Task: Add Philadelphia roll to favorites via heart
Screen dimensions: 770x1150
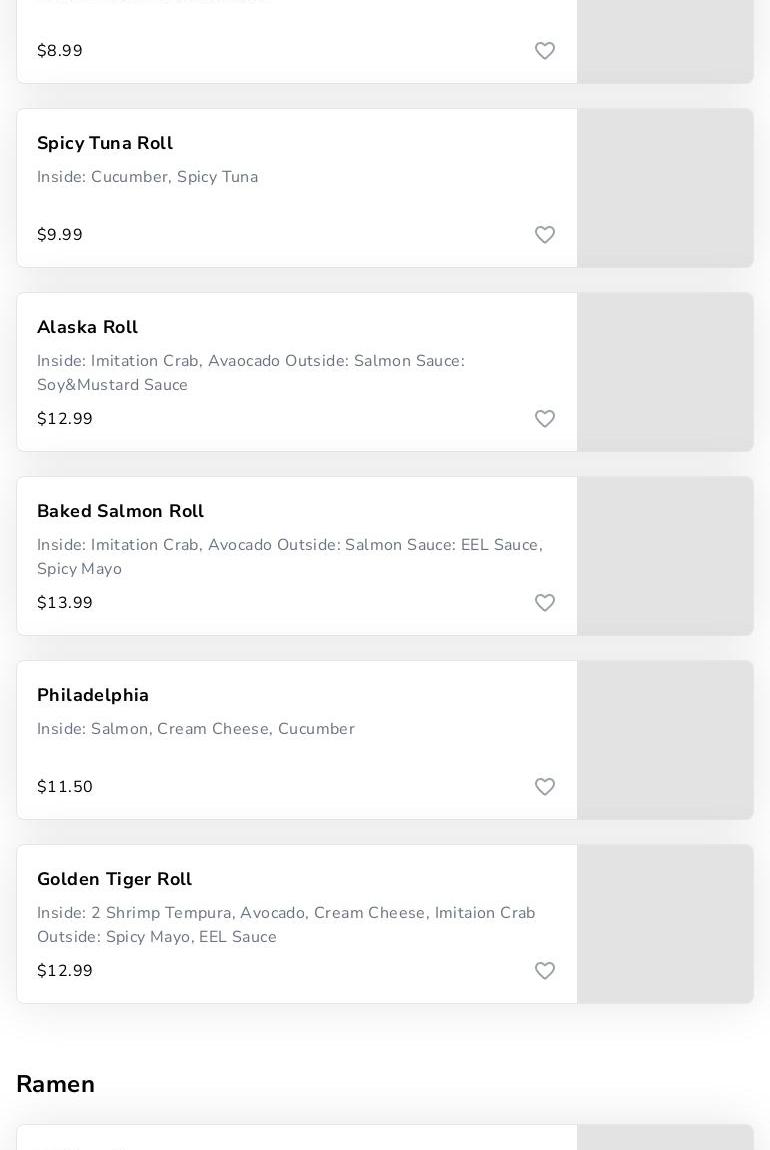Action: tap(545, 787)
